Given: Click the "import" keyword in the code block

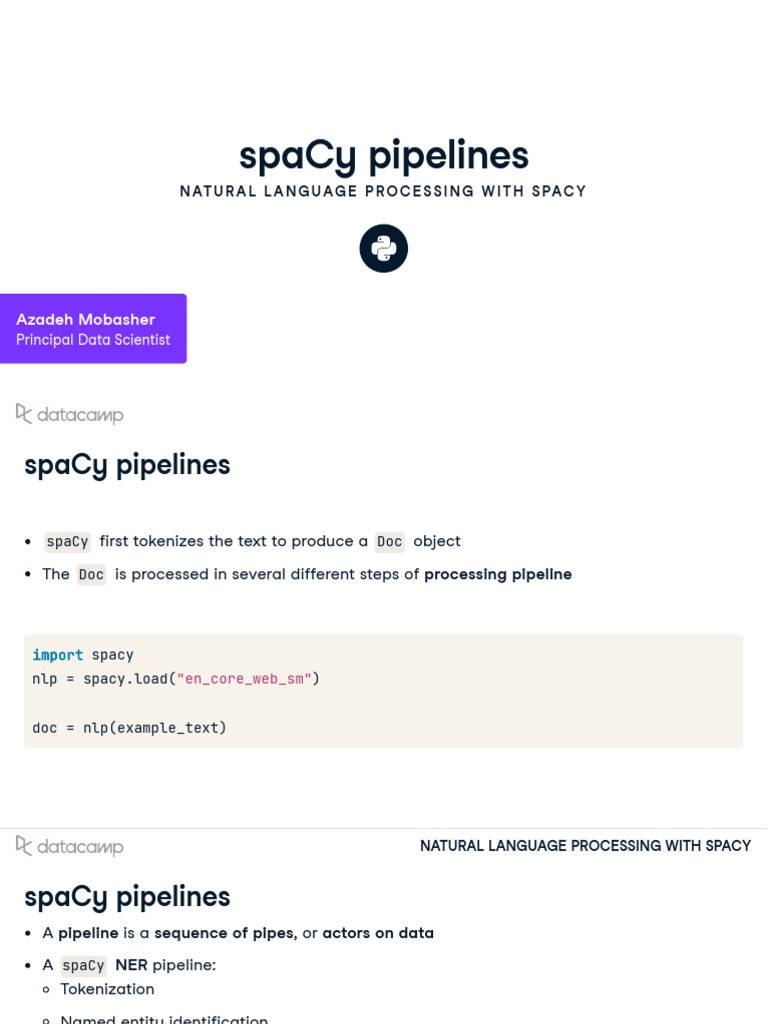Looking at the screenshot, I should tap(58, 655).
